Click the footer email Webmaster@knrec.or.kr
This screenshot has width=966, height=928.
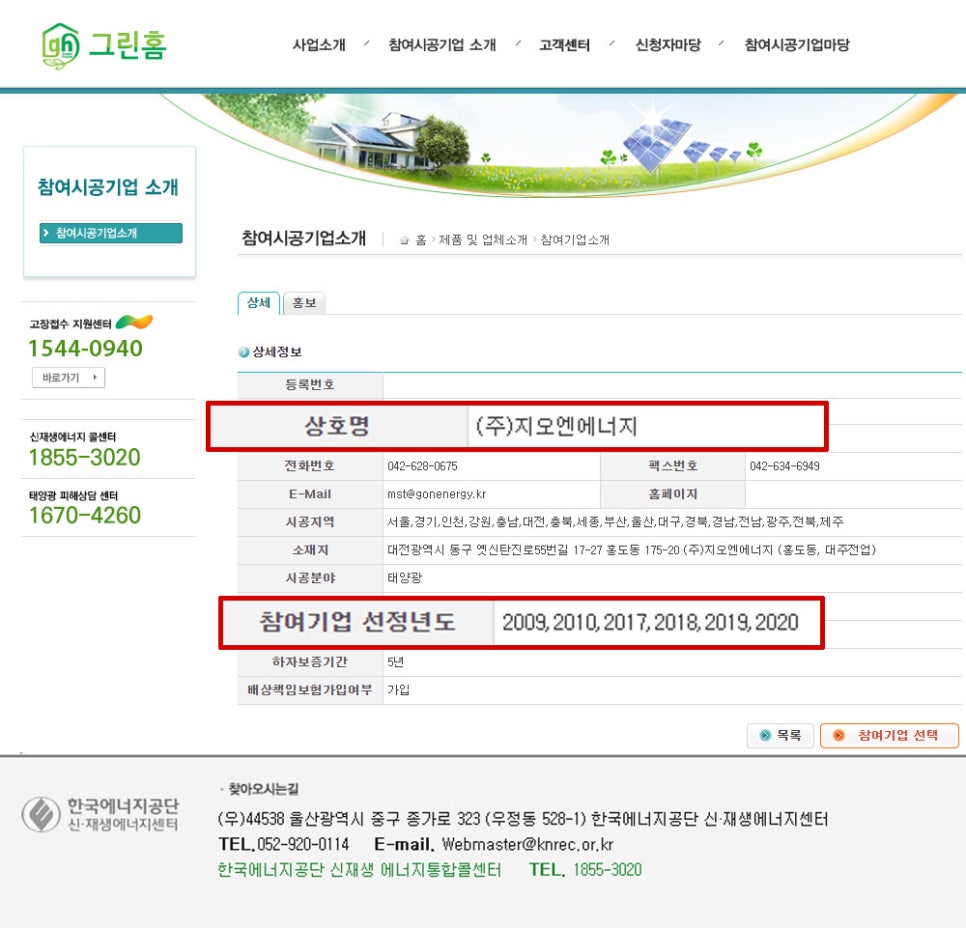[x=527, y=844]
